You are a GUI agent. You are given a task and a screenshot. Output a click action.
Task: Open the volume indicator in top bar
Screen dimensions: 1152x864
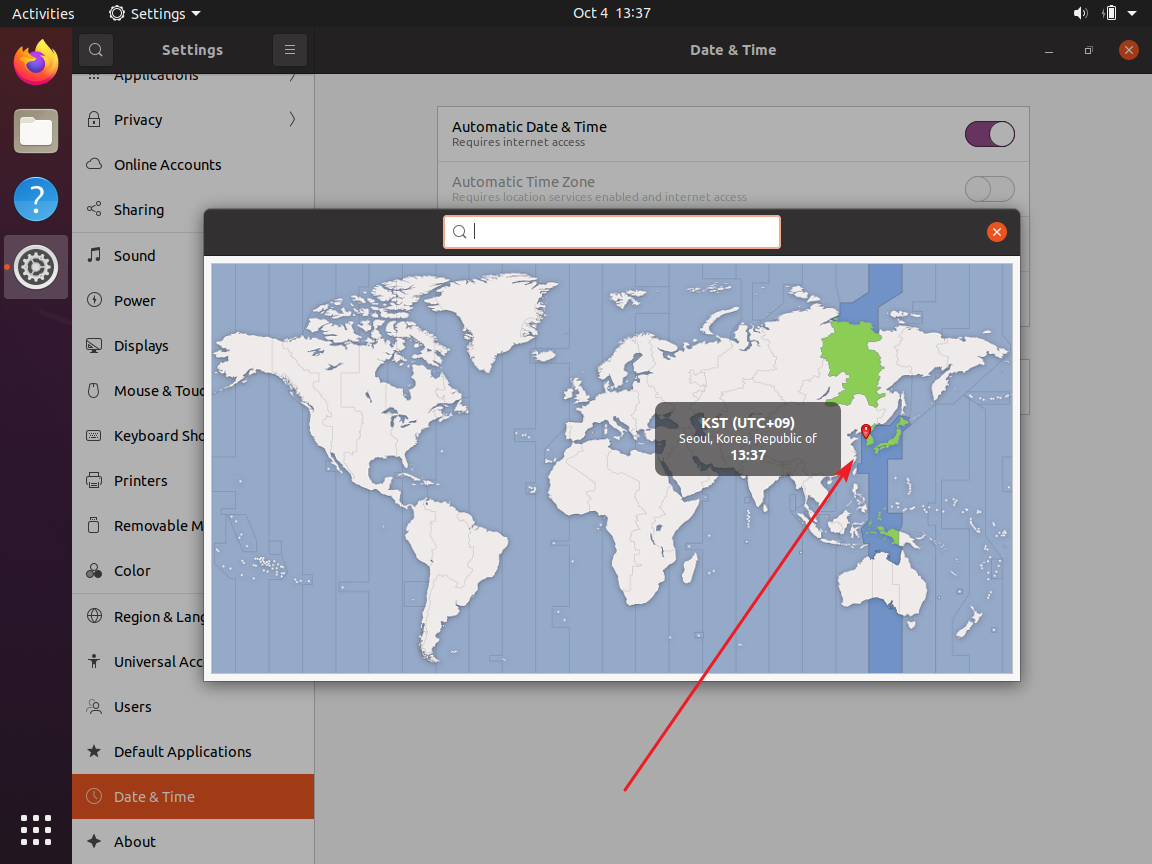pyautogui.click(x=1080, y=13)
